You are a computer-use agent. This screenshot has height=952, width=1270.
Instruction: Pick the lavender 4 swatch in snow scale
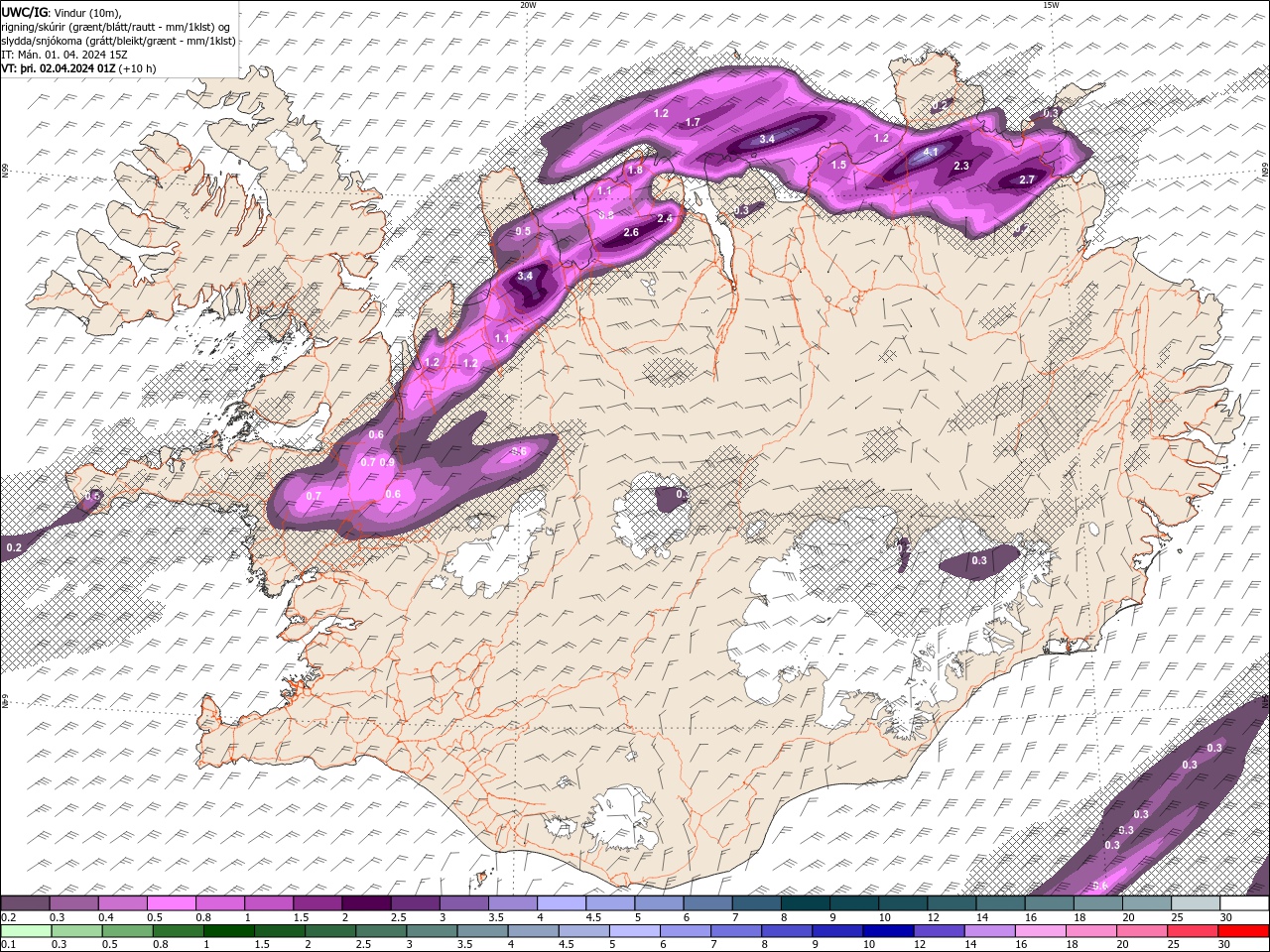561,903
